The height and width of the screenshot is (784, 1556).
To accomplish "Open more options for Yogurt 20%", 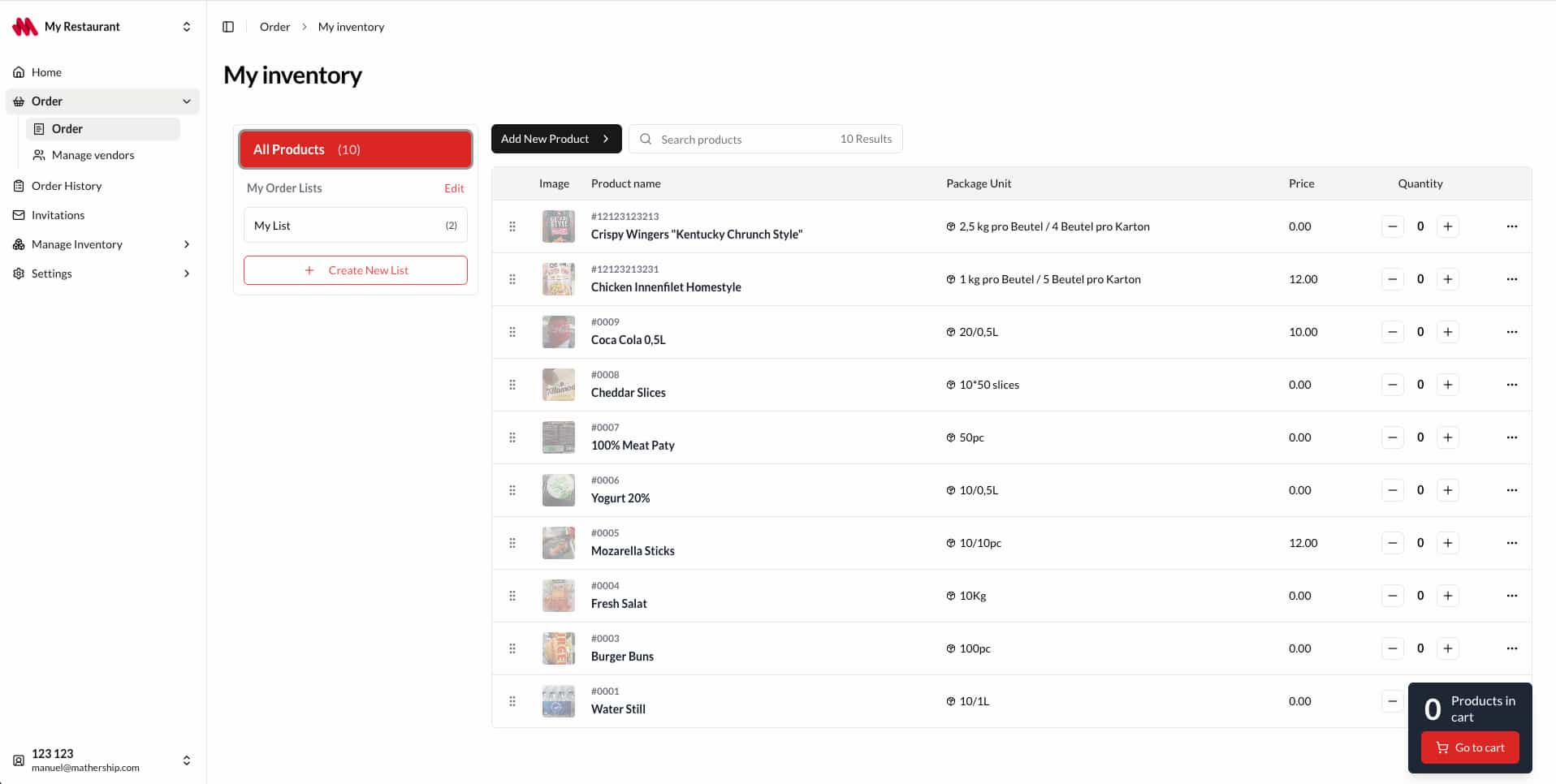I will tap(1512, 490).
